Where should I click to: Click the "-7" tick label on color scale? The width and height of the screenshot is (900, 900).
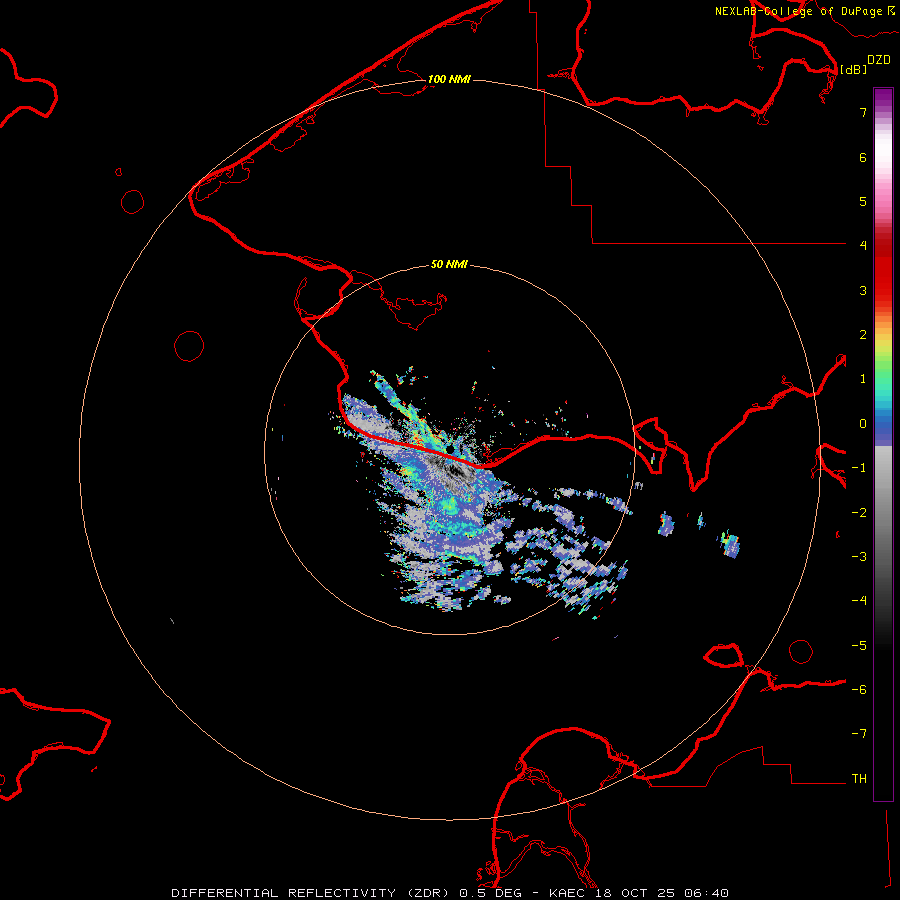pos(859,734)
